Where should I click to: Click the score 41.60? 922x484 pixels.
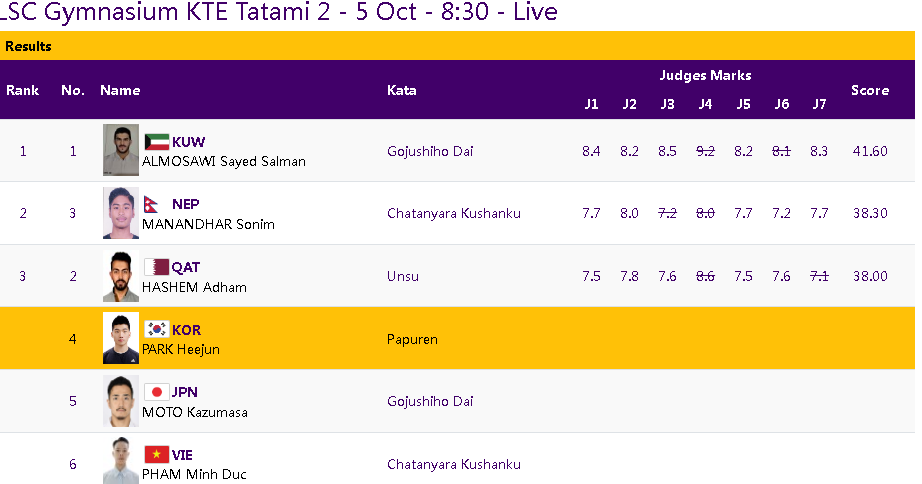[x=869, y=151]
